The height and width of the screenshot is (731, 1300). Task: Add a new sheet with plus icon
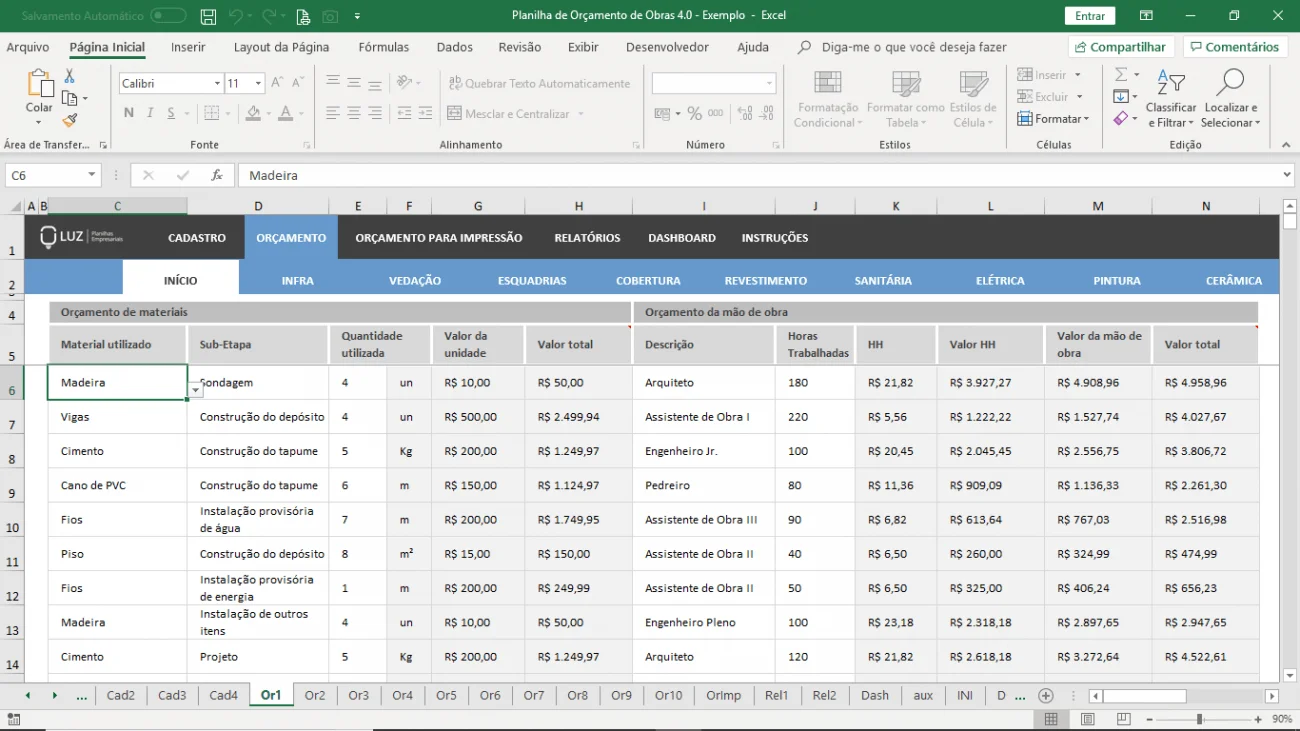coord(1046,695)
